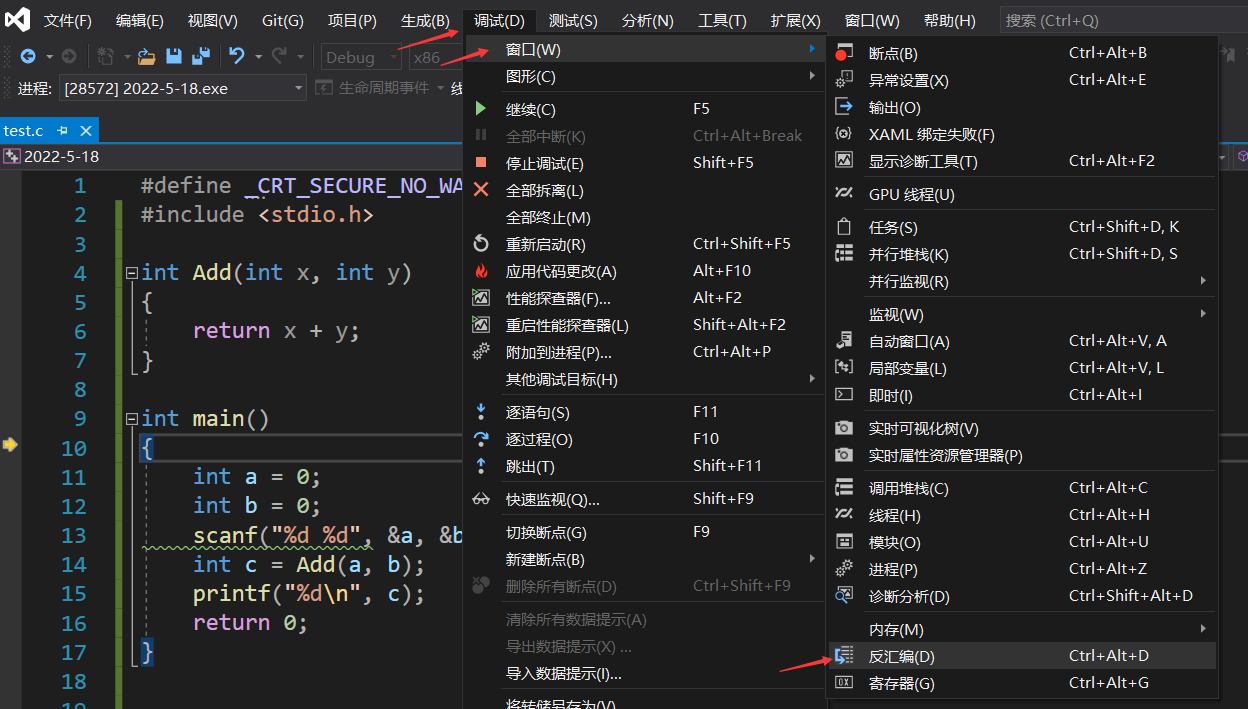Click the Save All toolbar icon

[200, 57]
